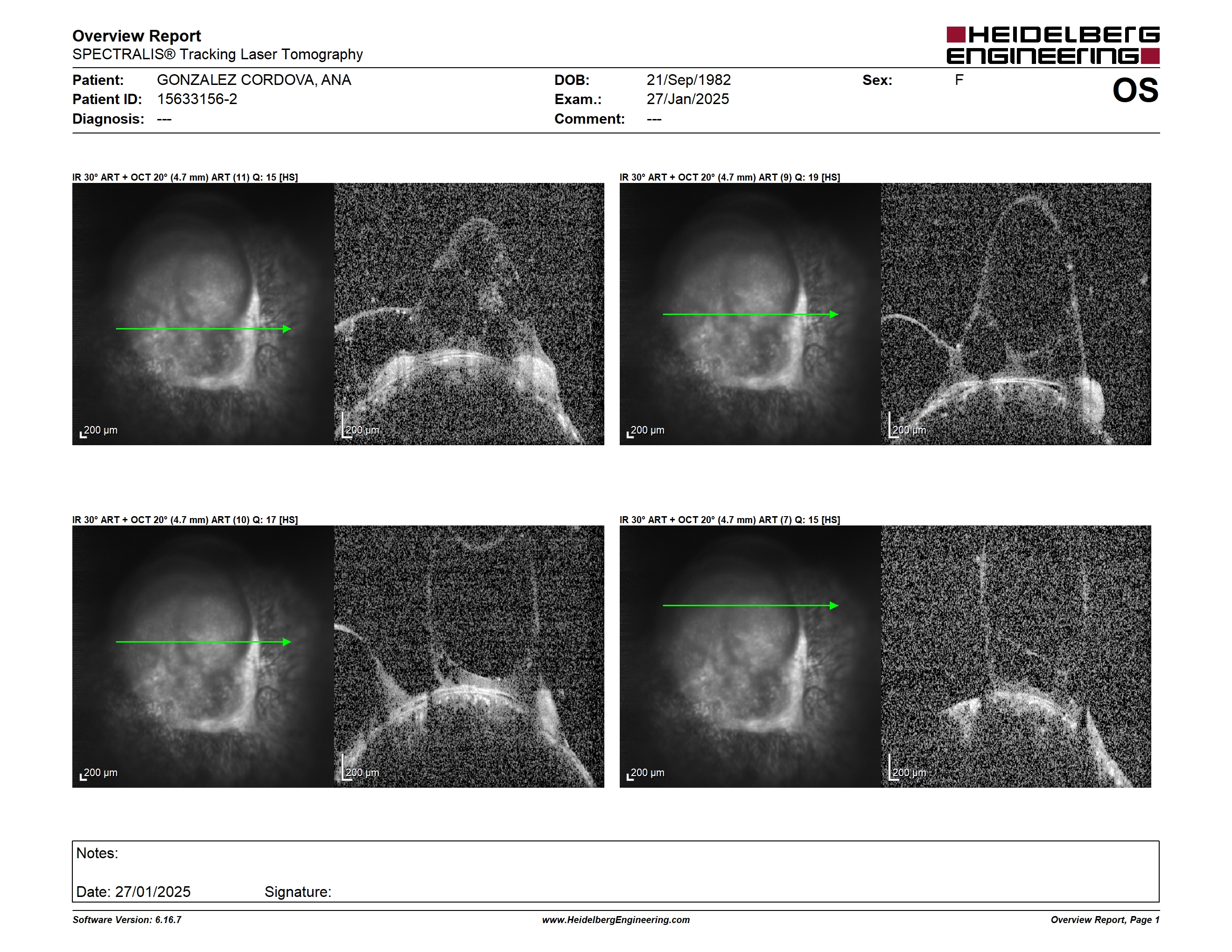Click the 'Diagnosis:' label

pos(108,119)
